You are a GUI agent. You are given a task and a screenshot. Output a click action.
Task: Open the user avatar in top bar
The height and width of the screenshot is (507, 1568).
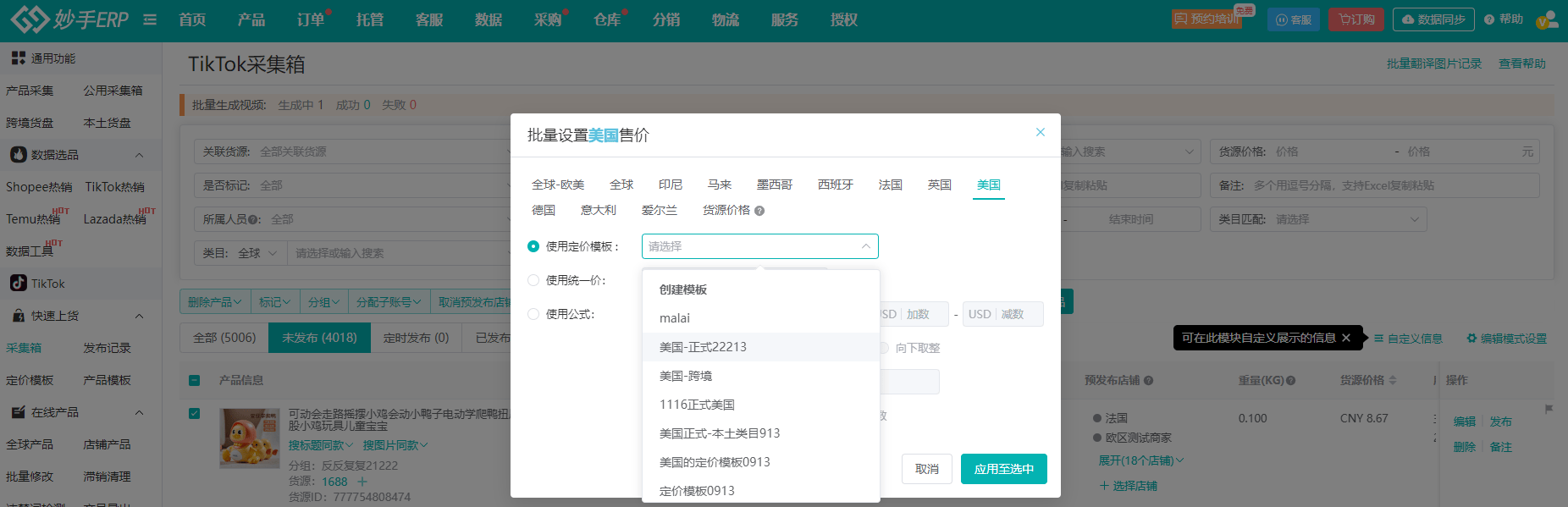coord(1548,19)
